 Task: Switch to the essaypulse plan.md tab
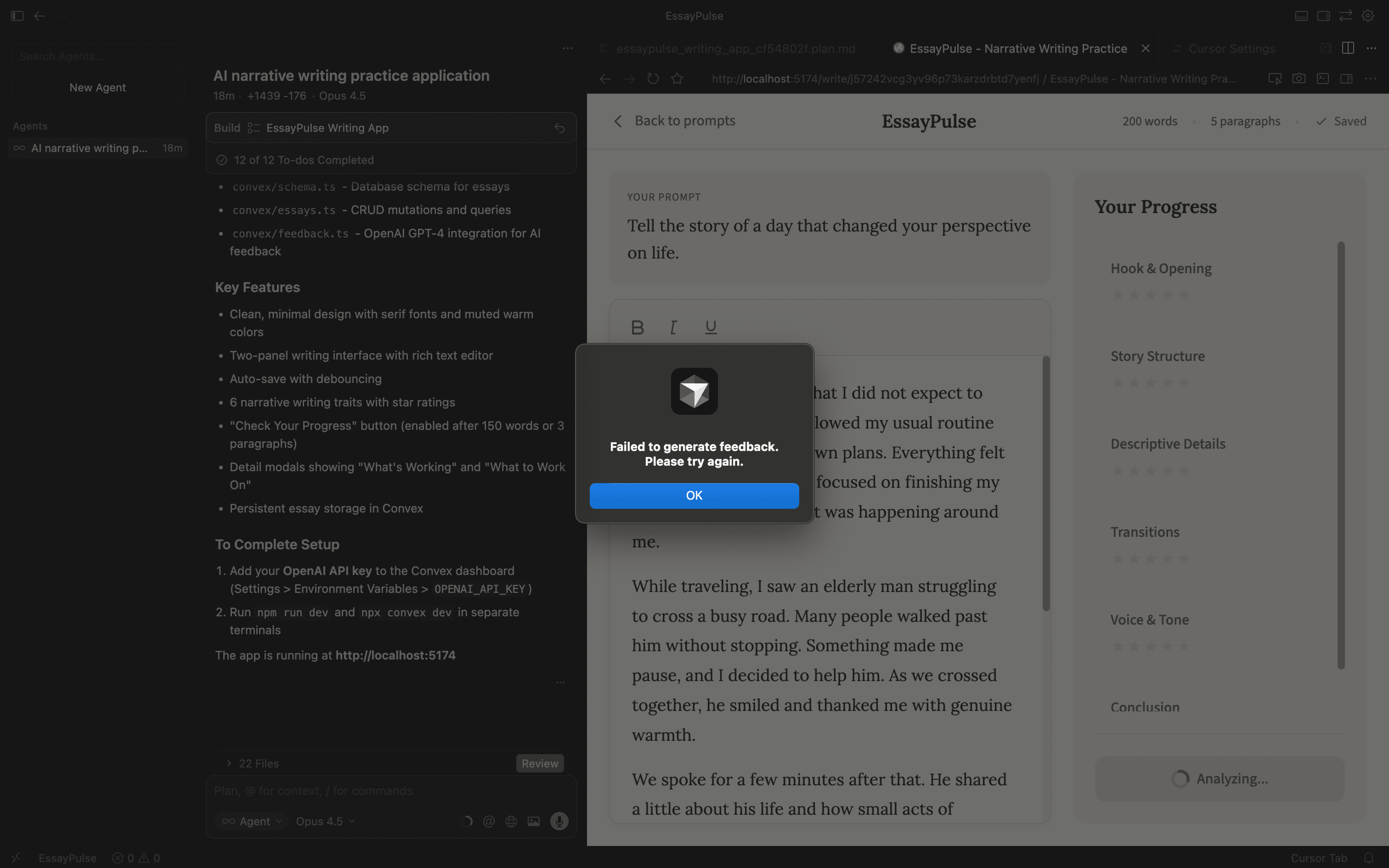tap(735, 49)
